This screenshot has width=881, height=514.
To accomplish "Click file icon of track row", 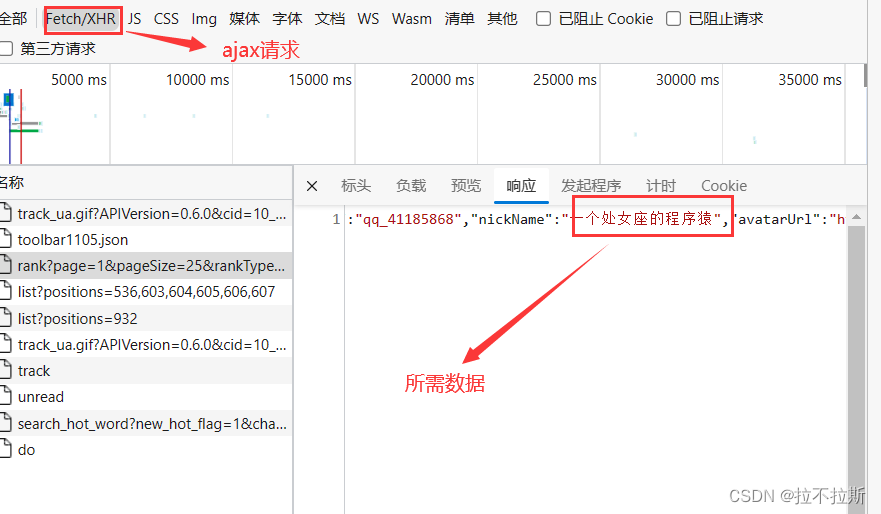I will coord(5,370).
